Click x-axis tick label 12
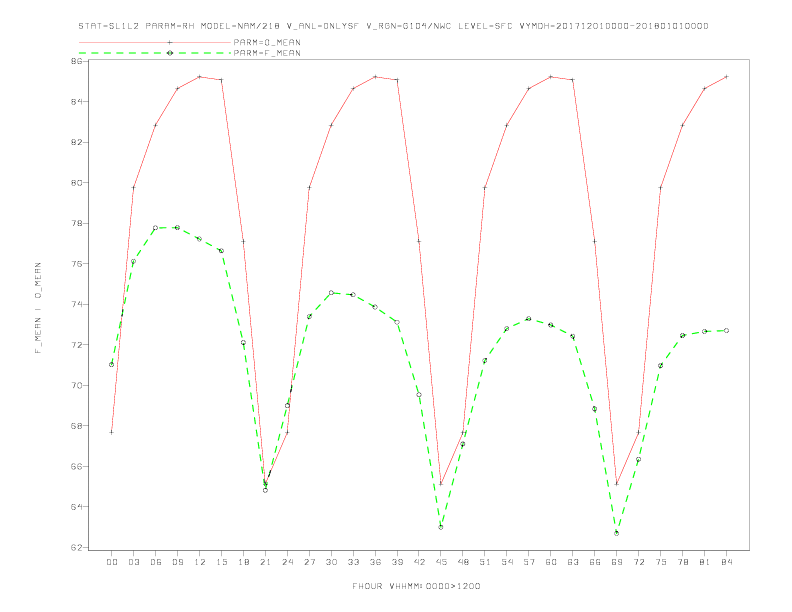 pyautogui.click(x=200, y=562)
